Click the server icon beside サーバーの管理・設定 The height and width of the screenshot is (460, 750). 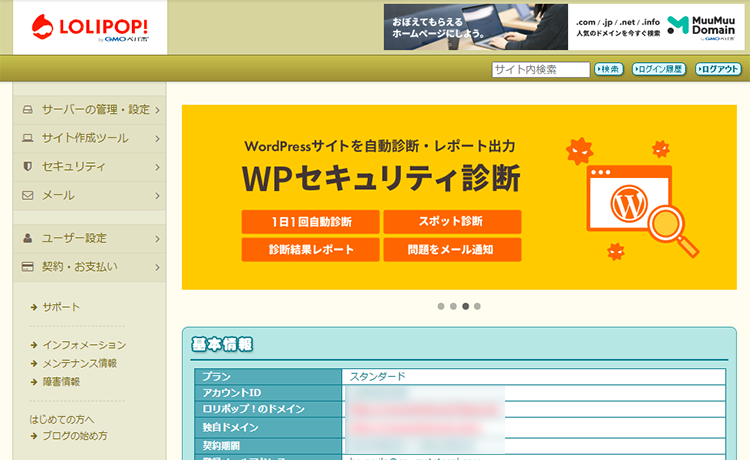point(28,110)
